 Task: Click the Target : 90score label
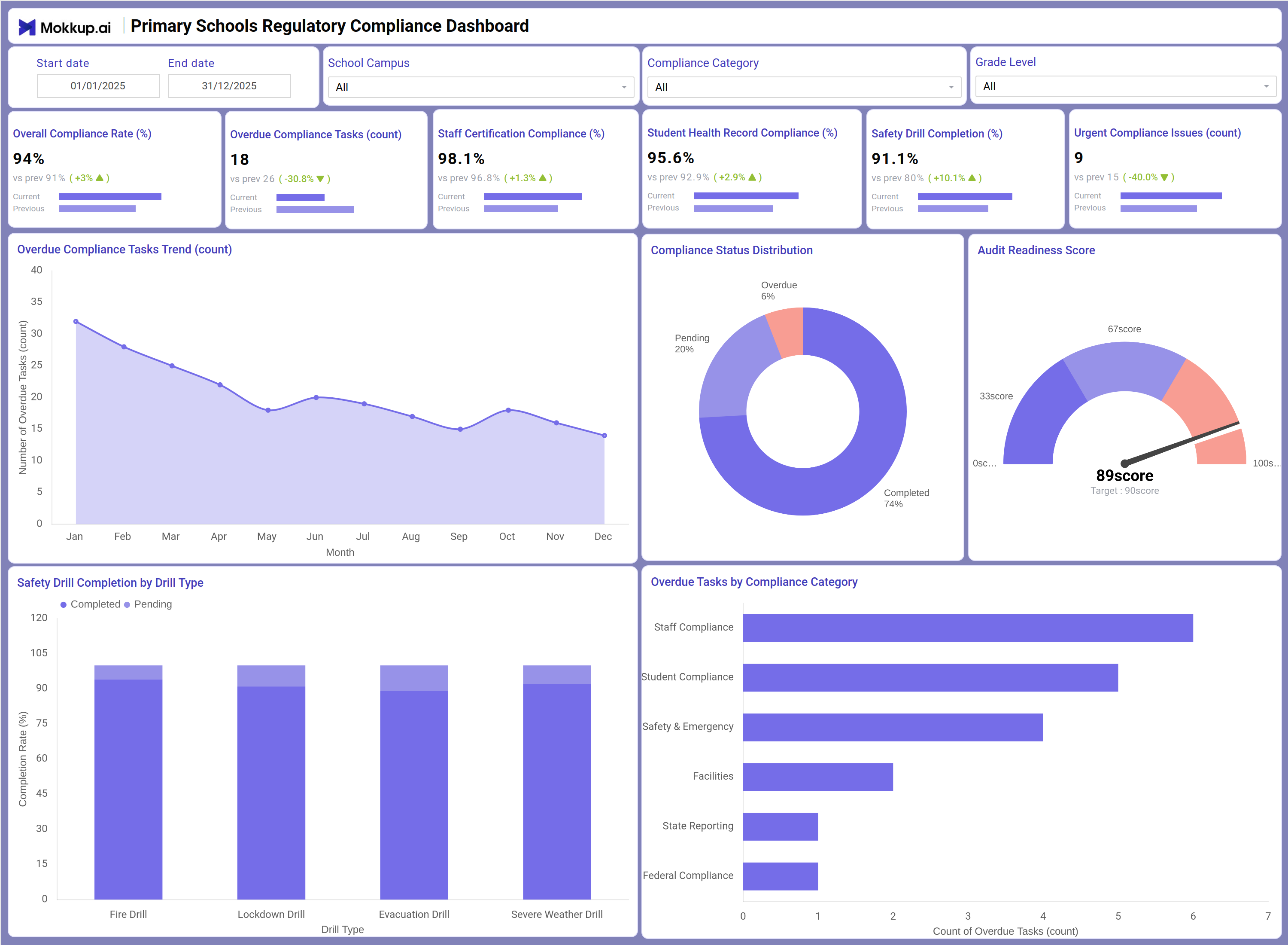click(x=1124, y=491)
